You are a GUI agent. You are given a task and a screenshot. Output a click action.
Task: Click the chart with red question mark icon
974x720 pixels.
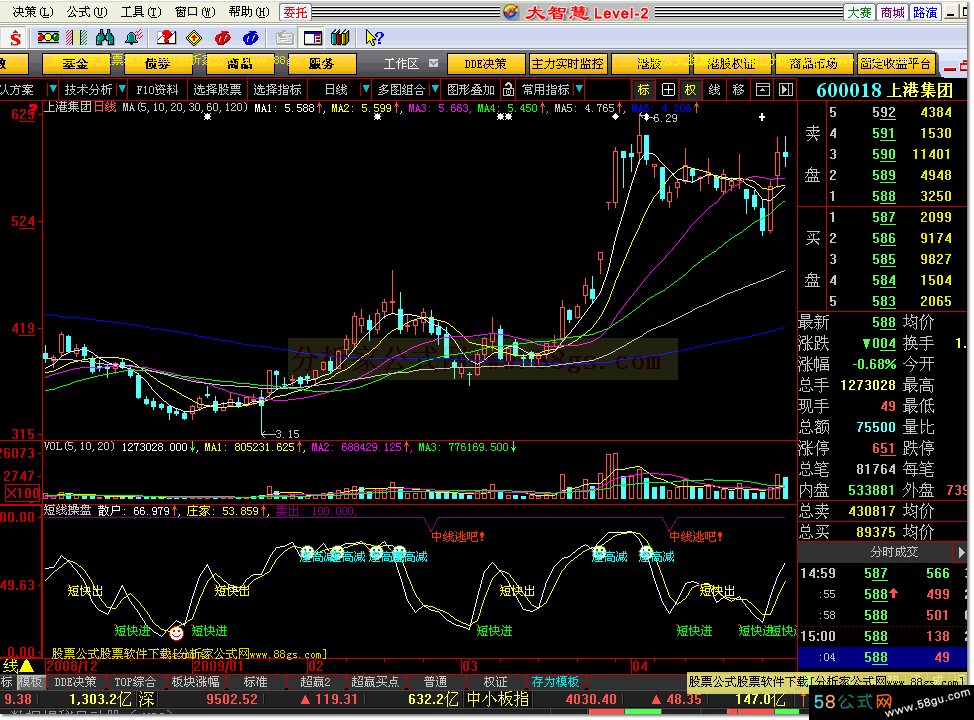(x=166, y=38)
